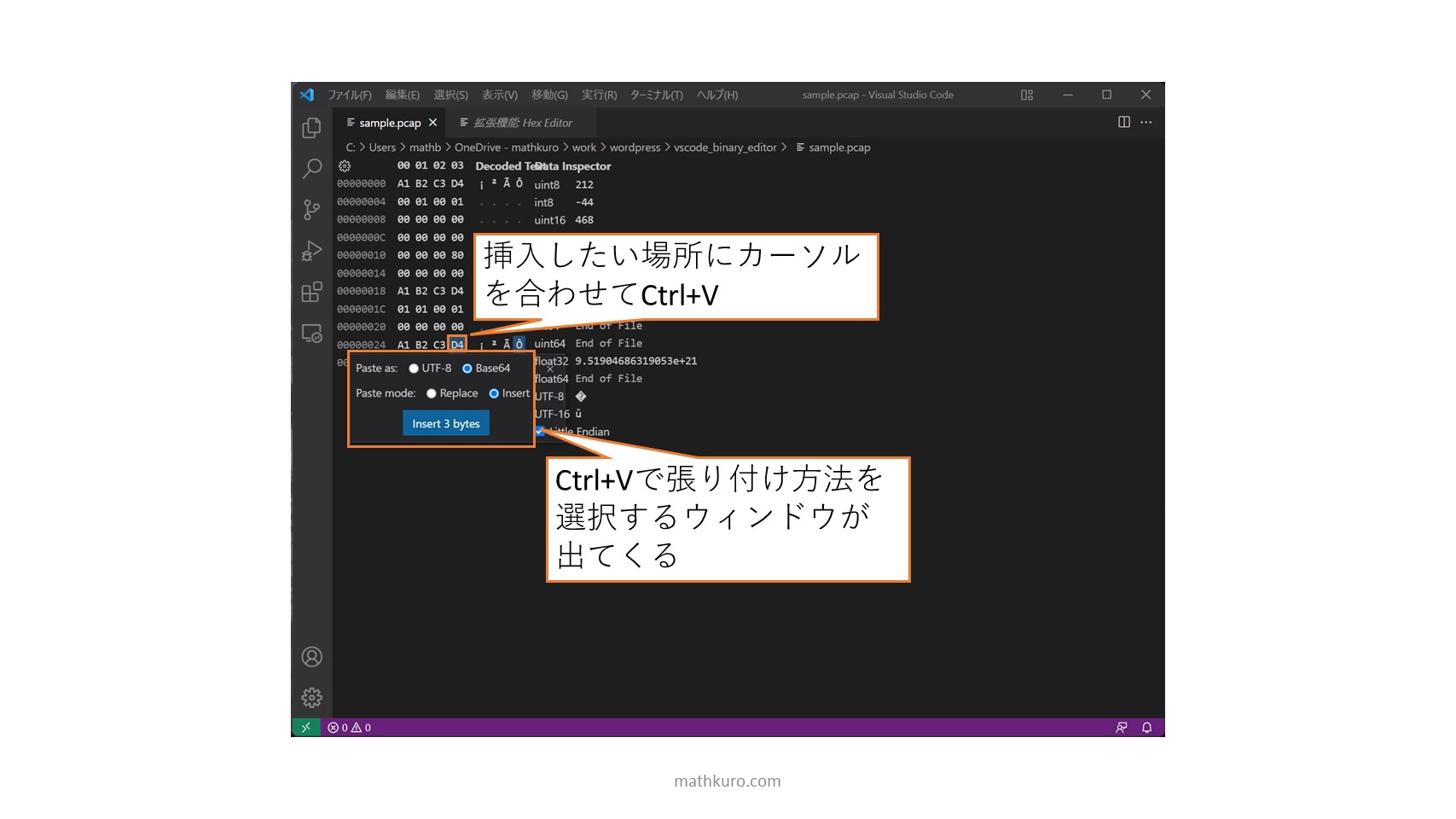Select byte C3 in row 00000024
This screenshot has height=819, width=1456.
point(439,345)
